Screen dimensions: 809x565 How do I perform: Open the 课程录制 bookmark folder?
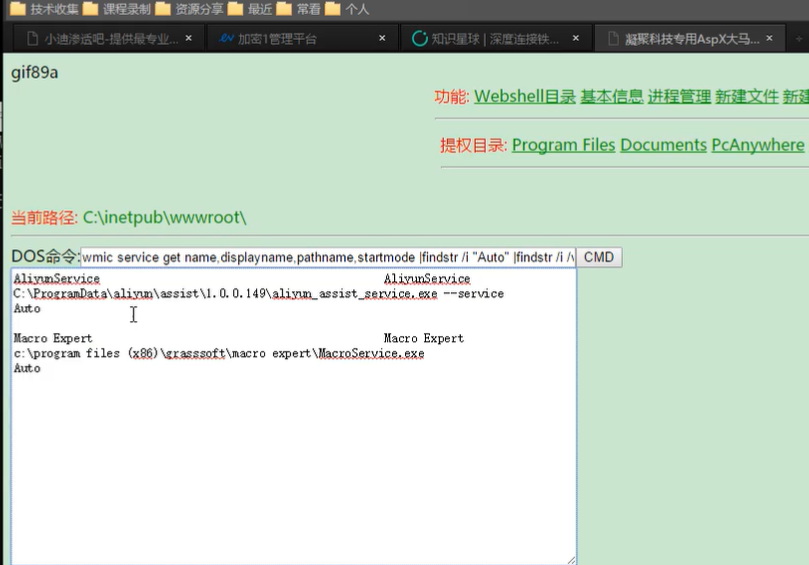(117, 9)
